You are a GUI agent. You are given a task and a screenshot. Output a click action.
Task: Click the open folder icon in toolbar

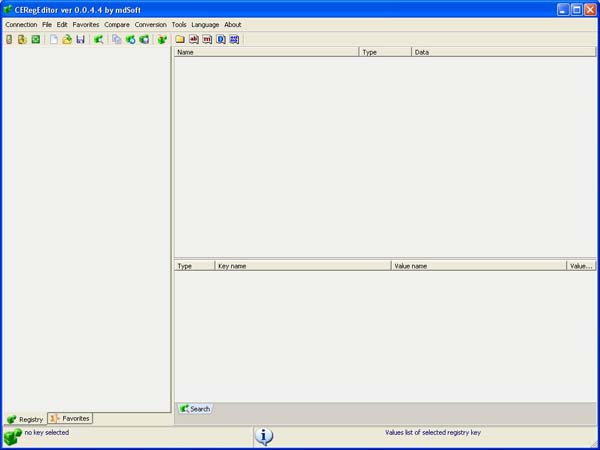click(x=67, y=40)
